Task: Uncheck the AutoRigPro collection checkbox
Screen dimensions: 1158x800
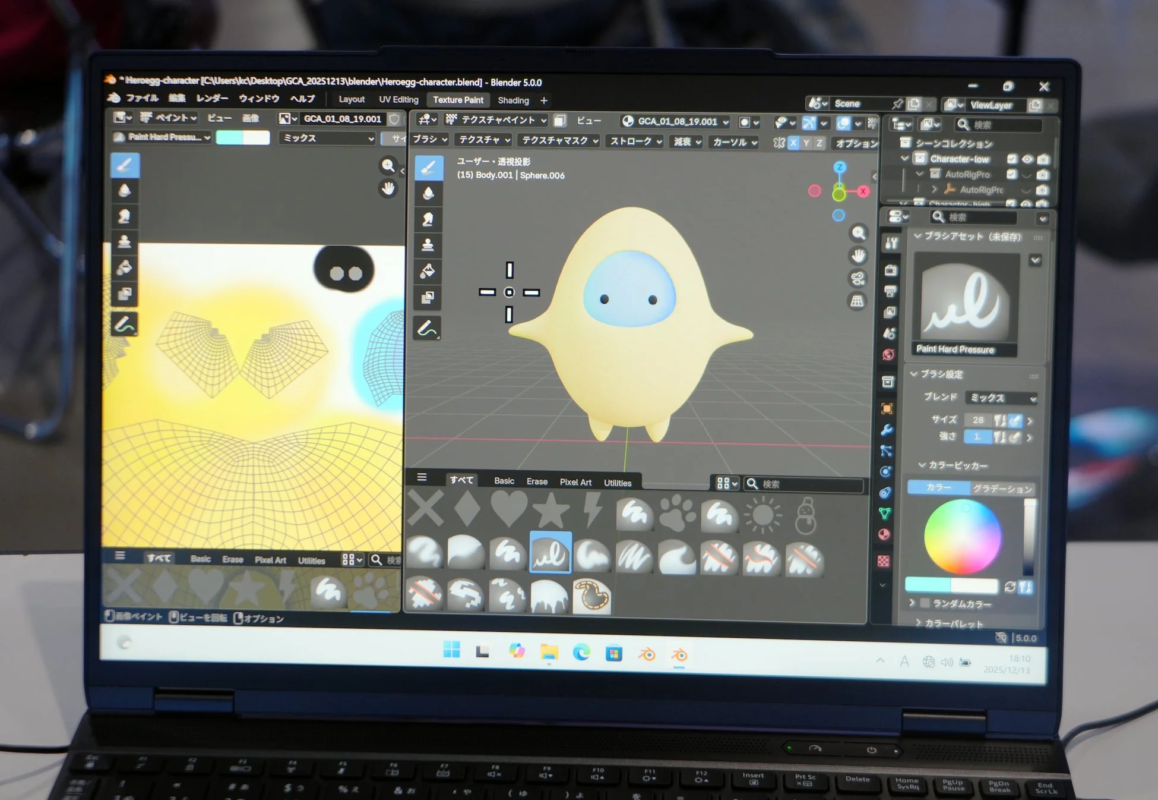Action: 1013,174
